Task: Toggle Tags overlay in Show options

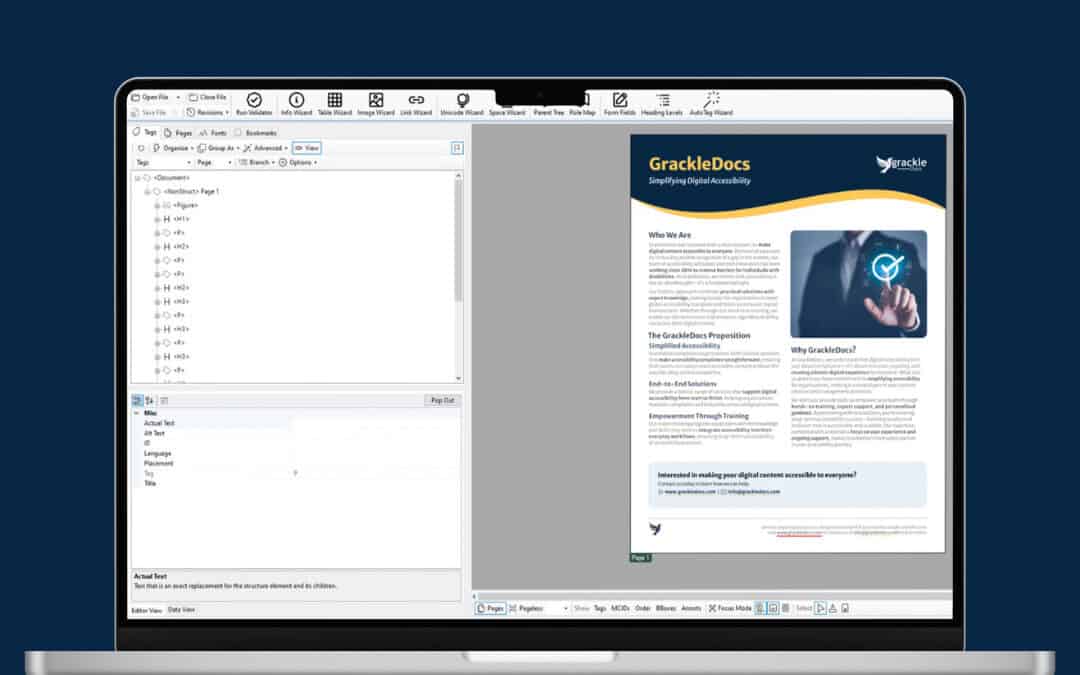Action: 600,608
